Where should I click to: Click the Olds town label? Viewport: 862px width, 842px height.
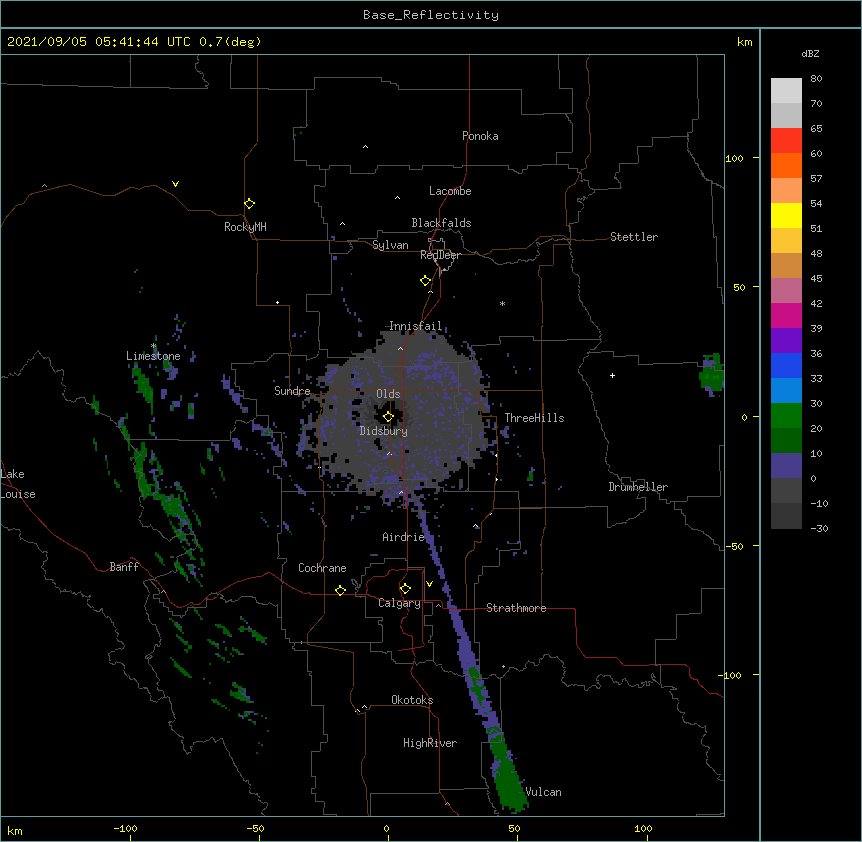point(388,394)
